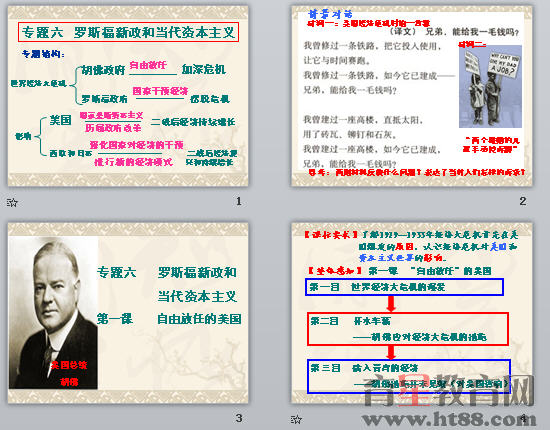Click the animation star icon under slide 1
550x430 pixels.
(12, 202)
